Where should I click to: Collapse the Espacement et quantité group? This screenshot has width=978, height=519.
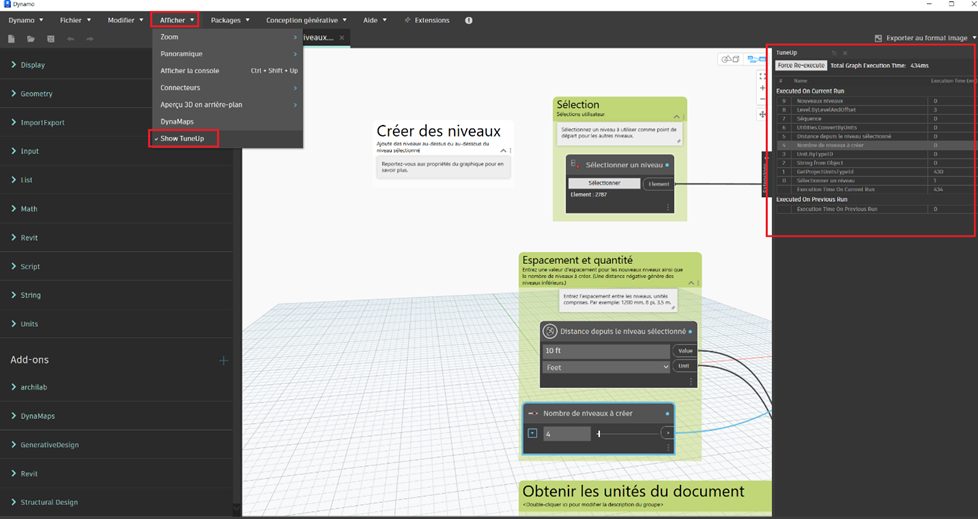690,283
